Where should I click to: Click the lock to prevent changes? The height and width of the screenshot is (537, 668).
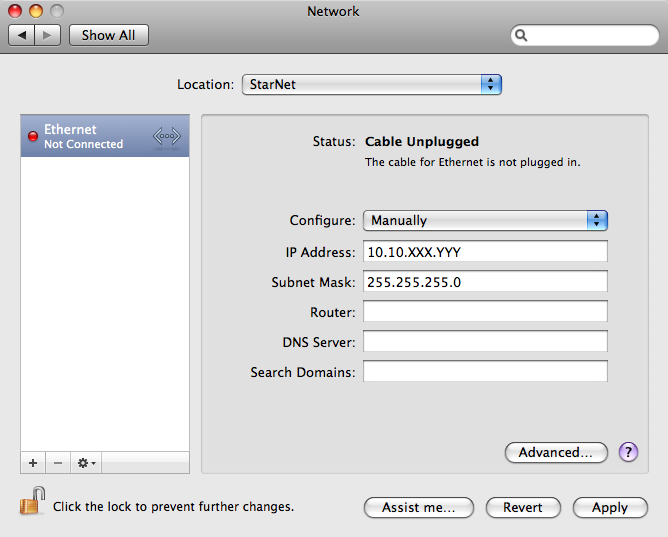pos(32,501)
